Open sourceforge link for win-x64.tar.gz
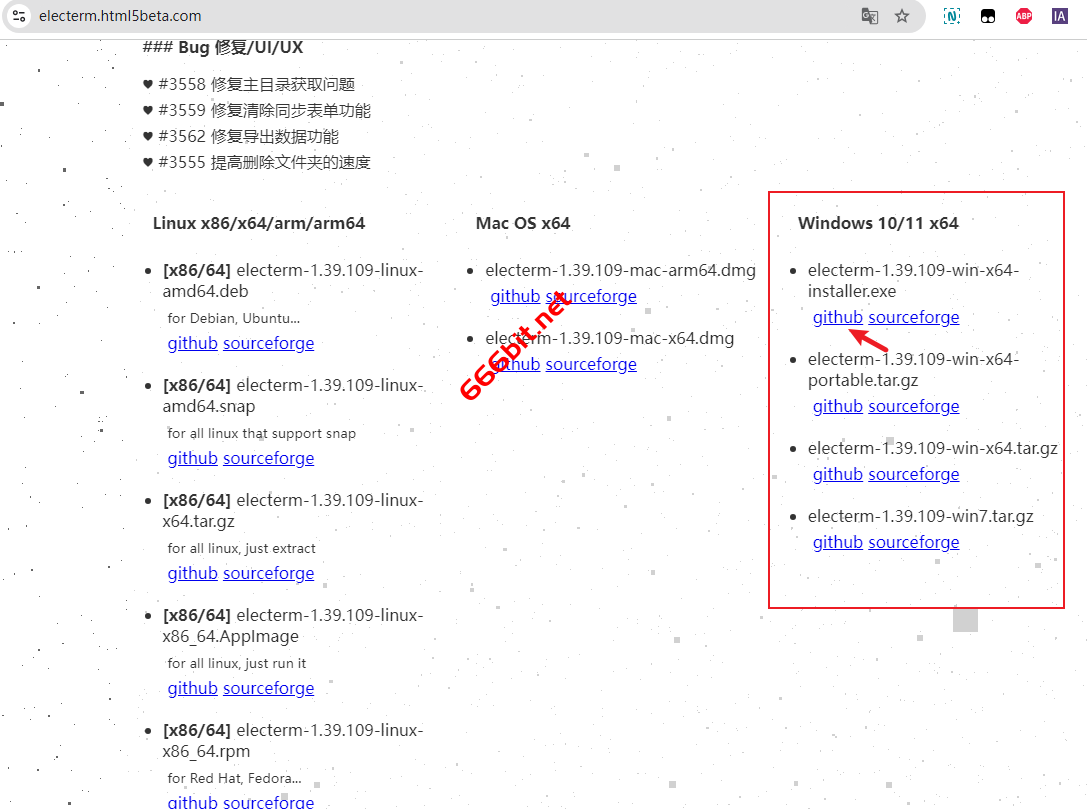Image resolution: width=1087 pixels, height=809 pixels. pyautogui.click(x=913, y=474)
